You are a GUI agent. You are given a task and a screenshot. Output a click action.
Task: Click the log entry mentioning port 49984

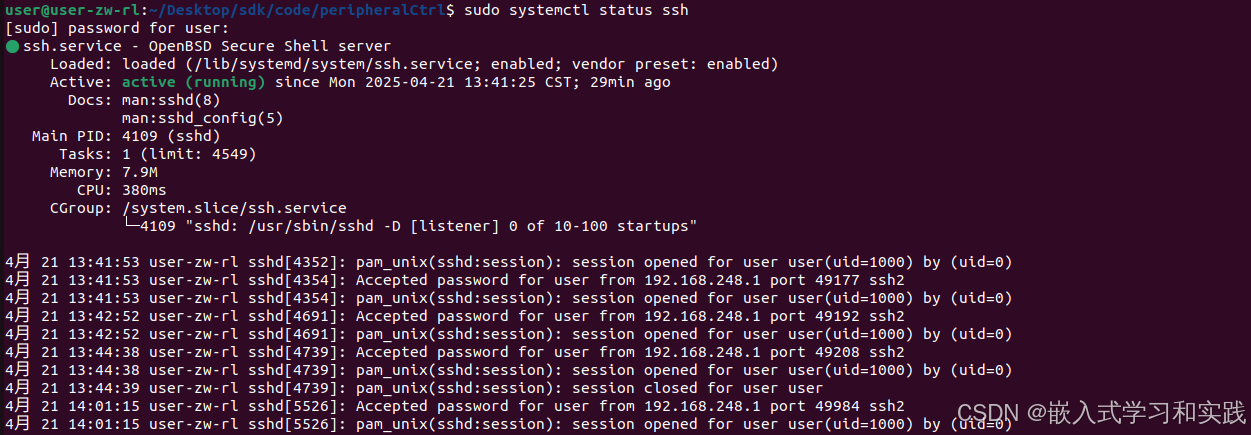(454, 406)
